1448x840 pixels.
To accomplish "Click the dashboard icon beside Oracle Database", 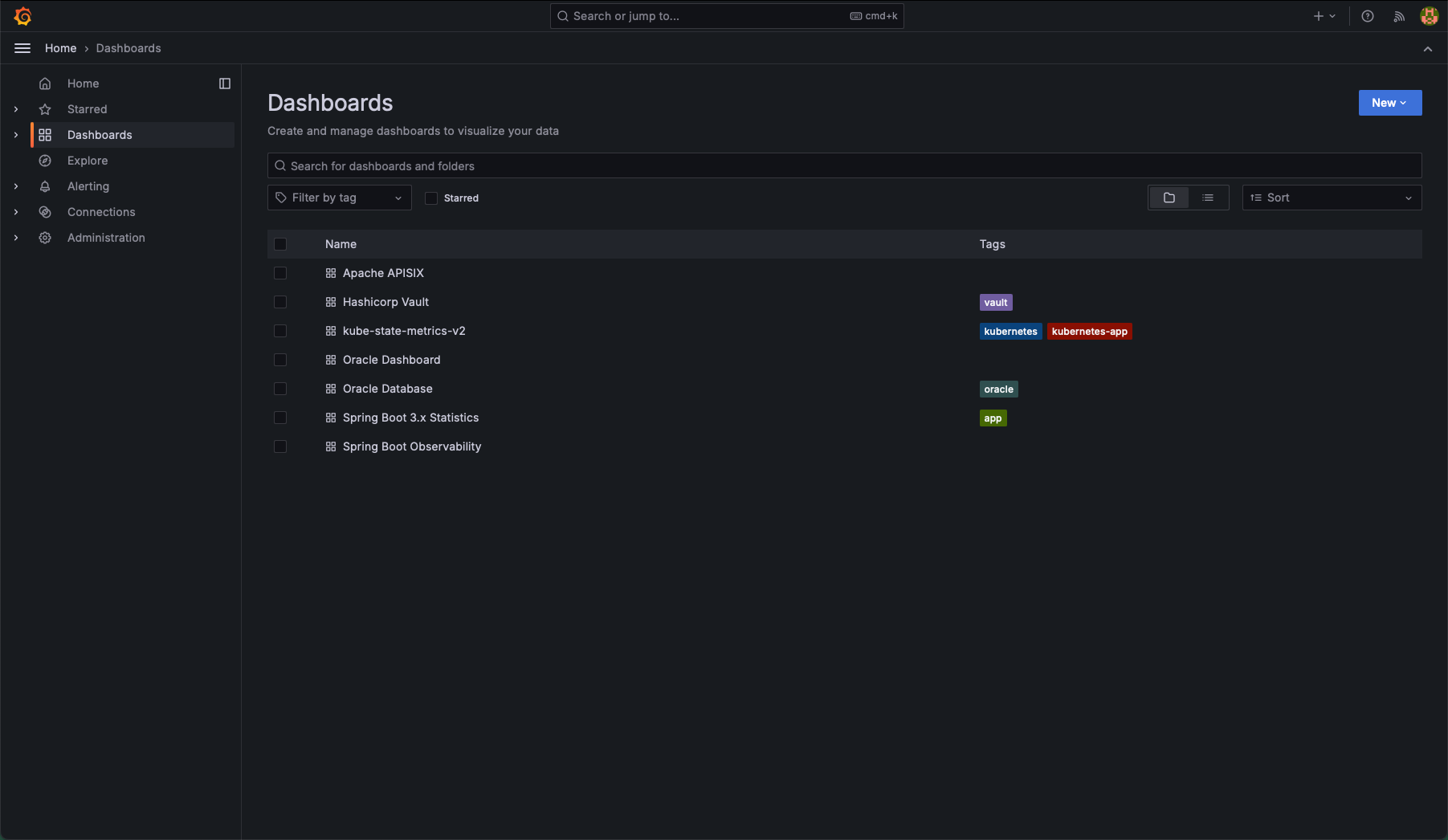I will [x=331, y=389].
